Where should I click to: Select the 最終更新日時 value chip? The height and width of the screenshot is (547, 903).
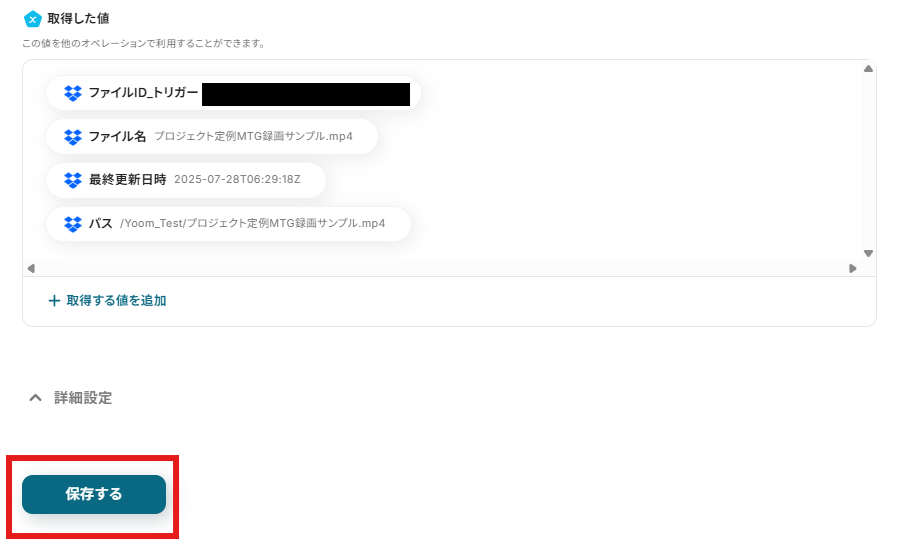[185, 180]
